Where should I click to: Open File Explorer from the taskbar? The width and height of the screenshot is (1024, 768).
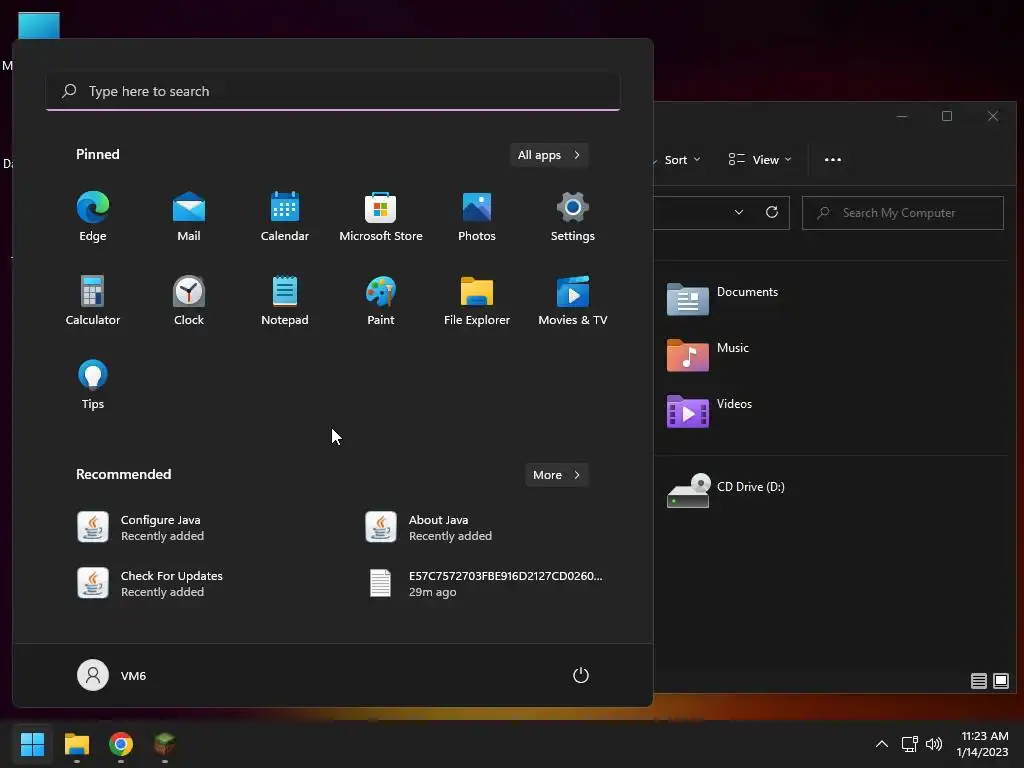pyautogui.click(x=76, y=744)
